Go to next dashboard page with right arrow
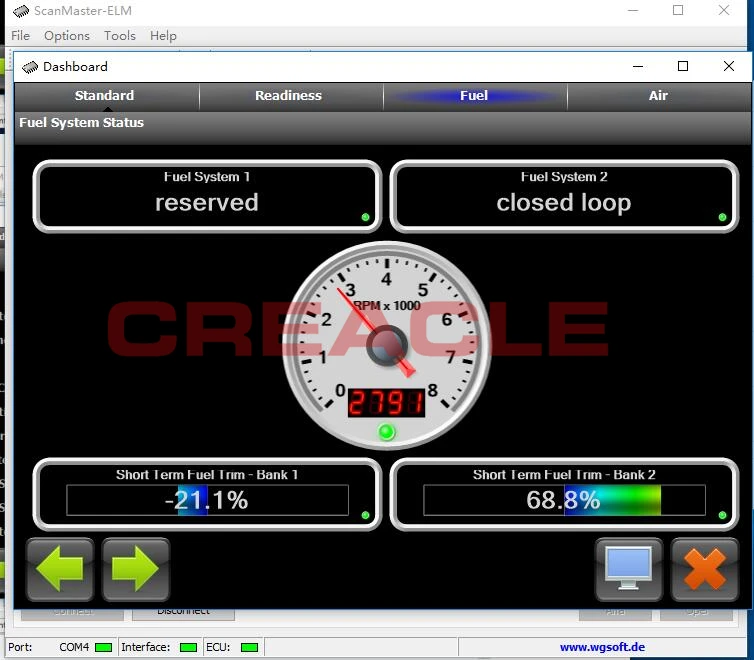This screenshot has height=660, width=754. [x=136, y=569]
